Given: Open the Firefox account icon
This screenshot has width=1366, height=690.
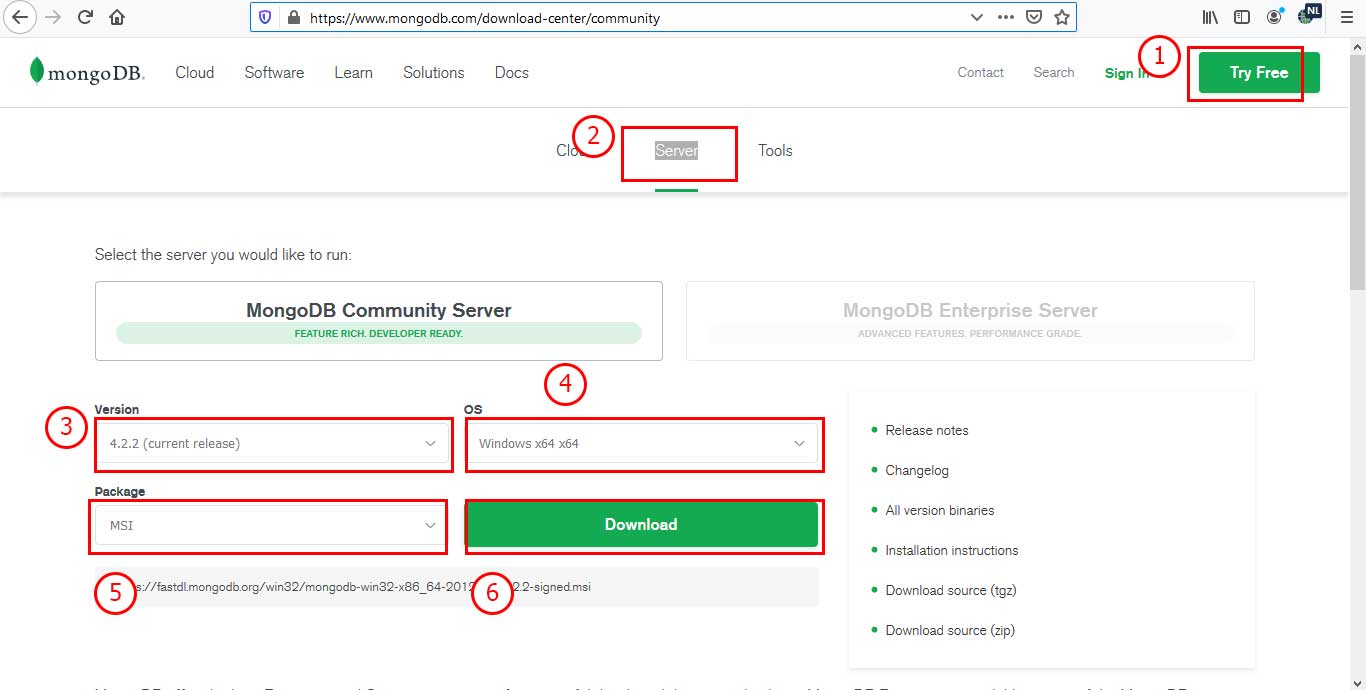Looking at the screenshot, I should pyautogui.click(x=1274, y=16).
